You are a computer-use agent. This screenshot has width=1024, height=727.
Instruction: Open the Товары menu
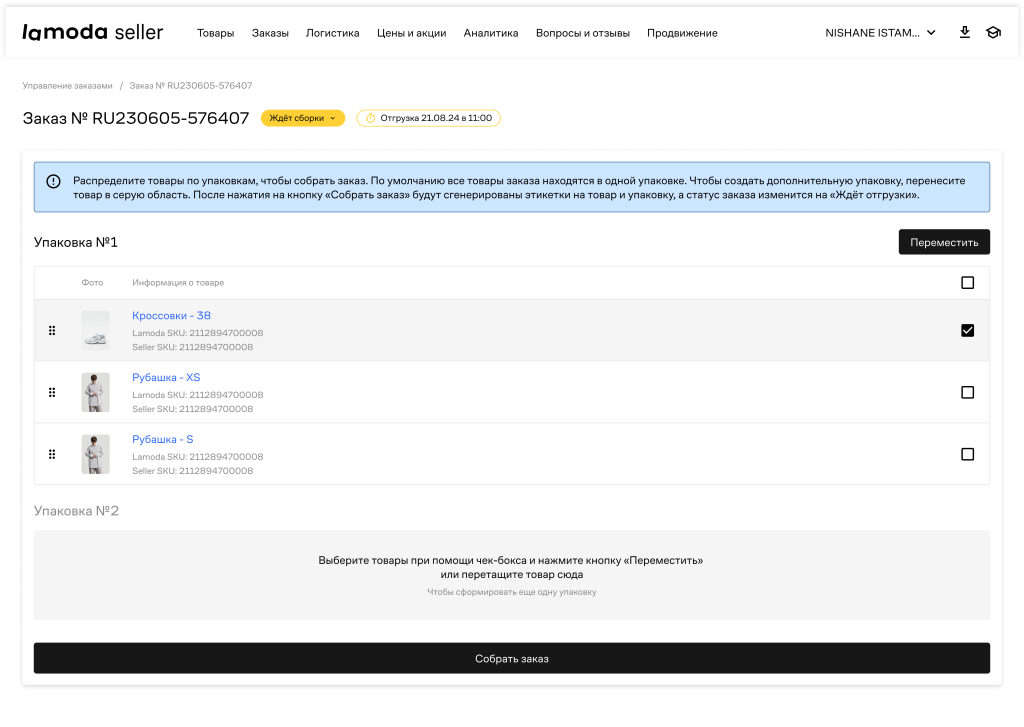(215, 33)
